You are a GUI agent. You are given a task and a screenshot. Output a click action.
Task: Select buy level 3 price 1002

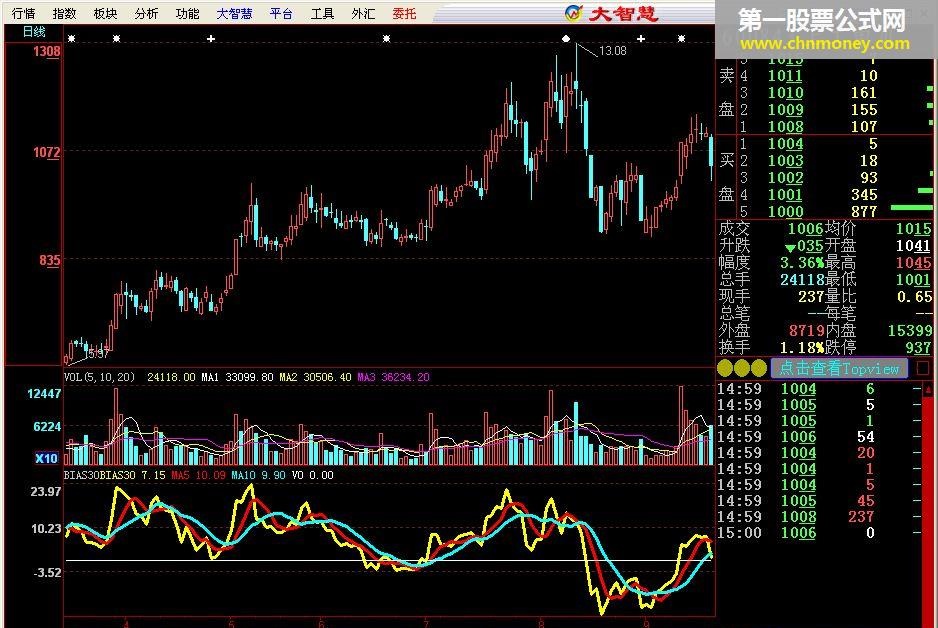click(x=785, y=178)
